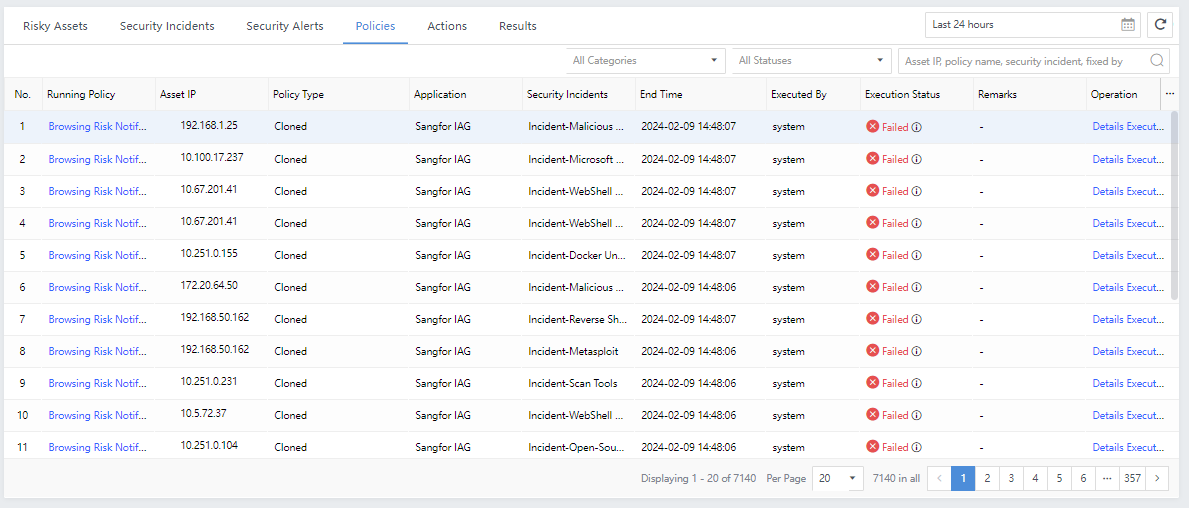
Task: Open column settings ellipsis in table header
Action: coord(1170,94)
